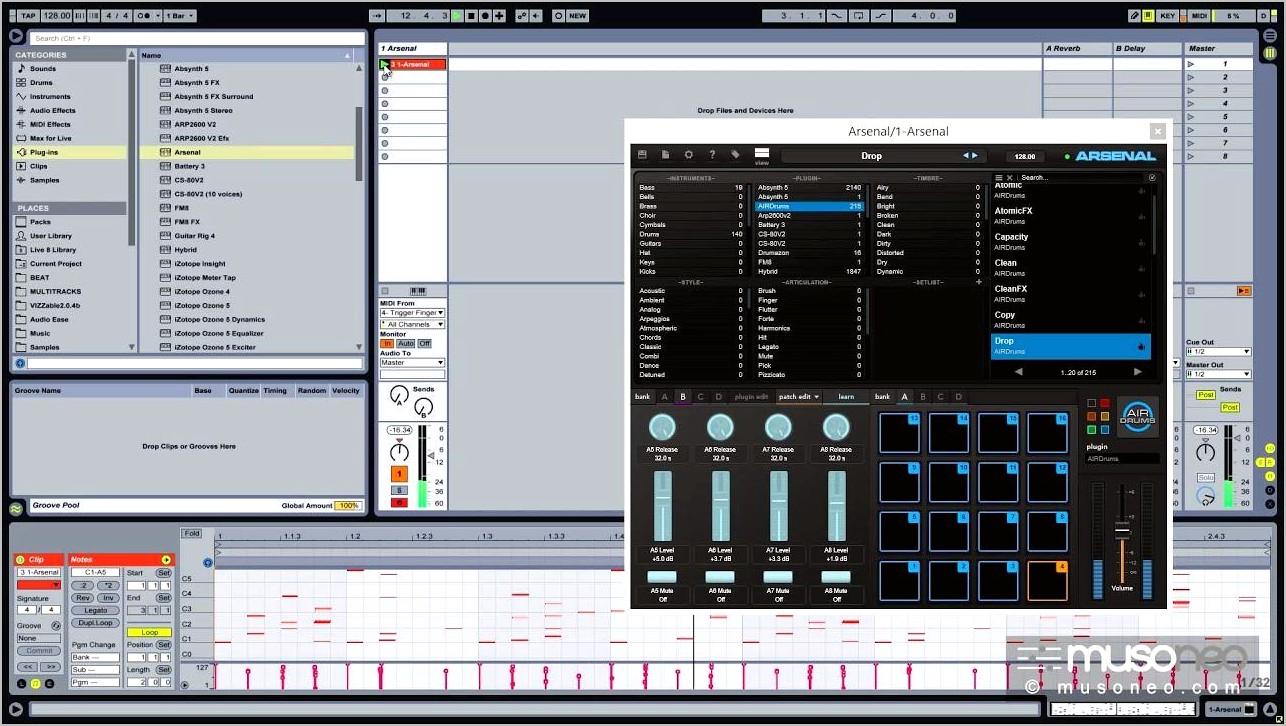
Task: Open the Groove hot-swap icon in Clip box
Action: point(56,625)
